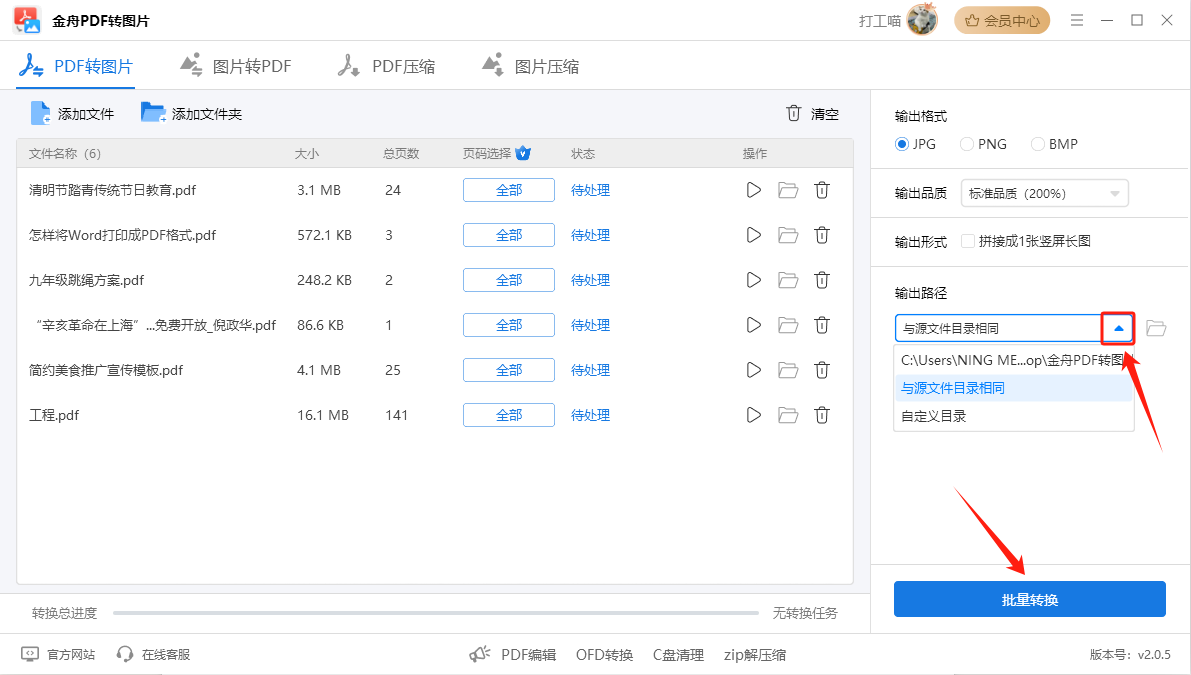1191x675 pixels.
Task: Collapse the output path dropdown arrow
Action: [1118, 328]
